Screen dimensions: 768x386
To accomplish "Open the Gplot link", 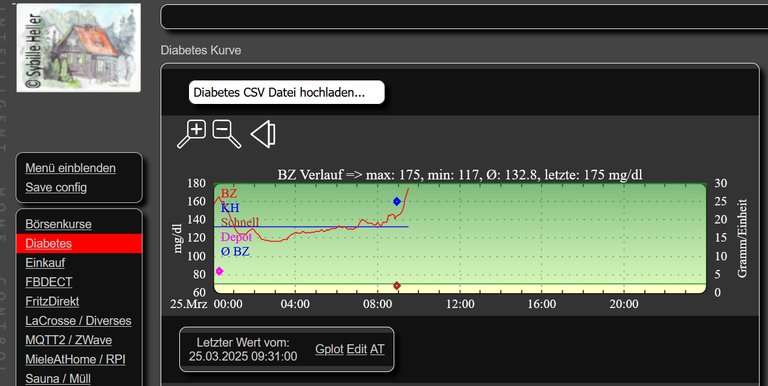I will (329, 349).
